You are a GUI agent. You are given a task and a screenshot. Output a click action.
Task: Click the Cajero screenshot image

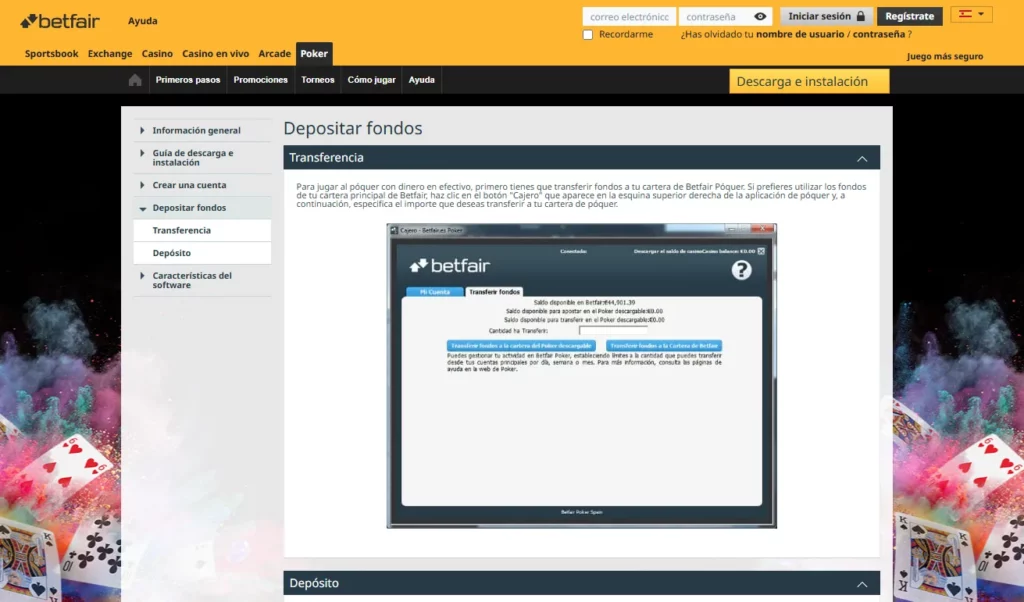click(x=581, y=376)
